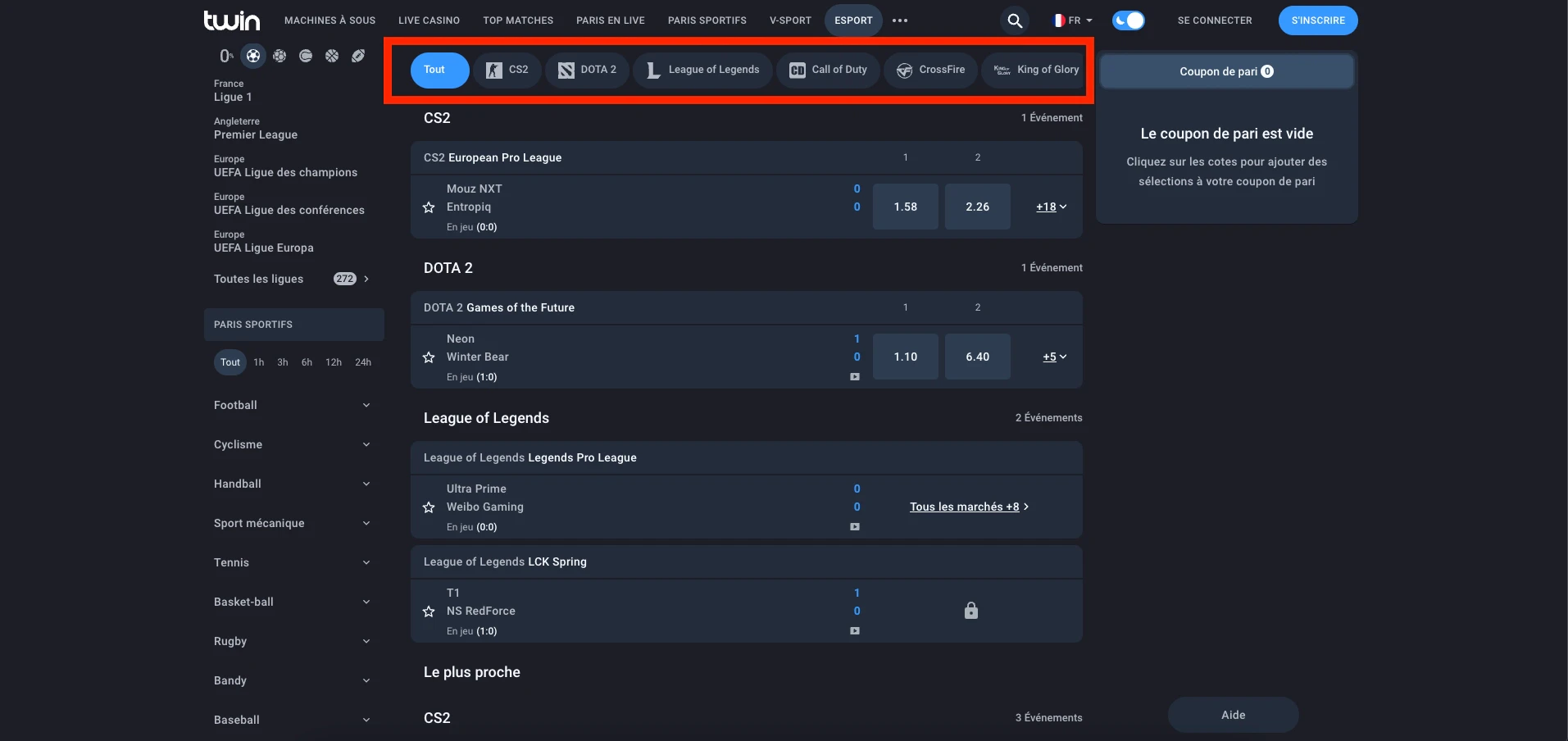Viewport: 1568px width, 741px height.
Task: Expand the Sport mécanique category
Action: (x=293, y=523)
